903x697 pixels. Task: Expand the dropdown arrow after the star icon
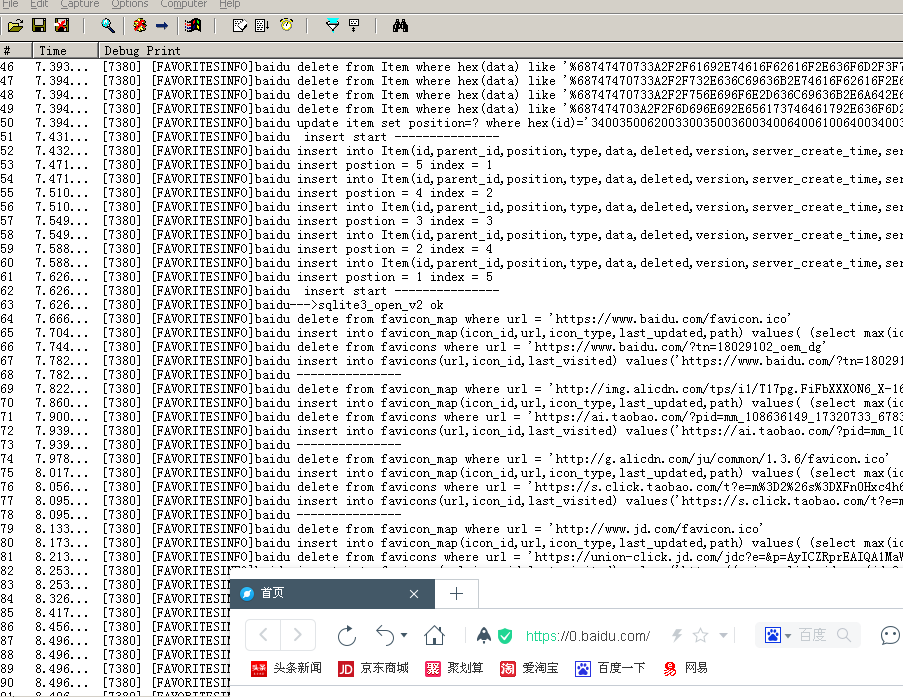723,635
